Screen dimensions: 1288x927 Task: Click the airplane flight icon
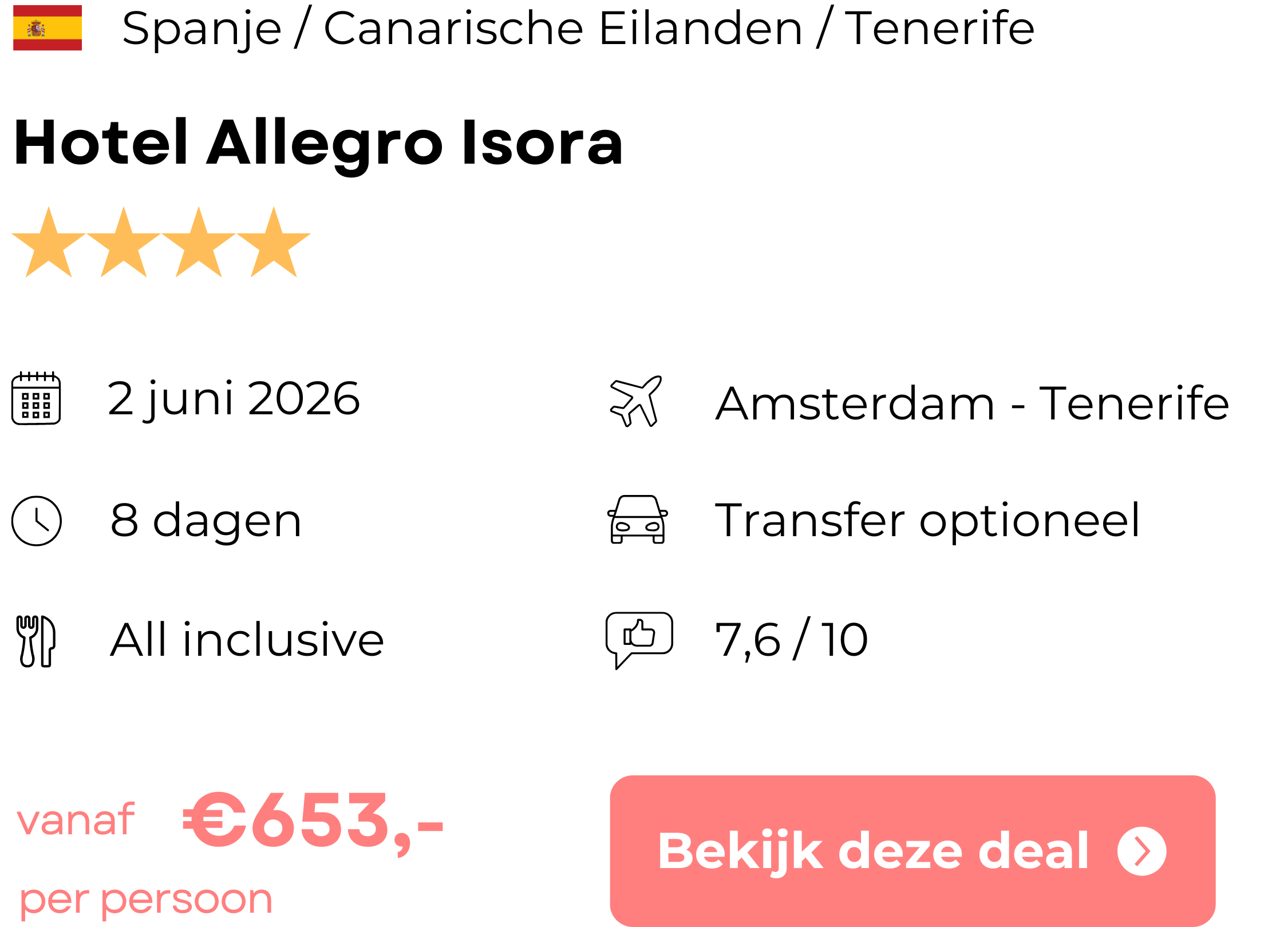(637, 401)
